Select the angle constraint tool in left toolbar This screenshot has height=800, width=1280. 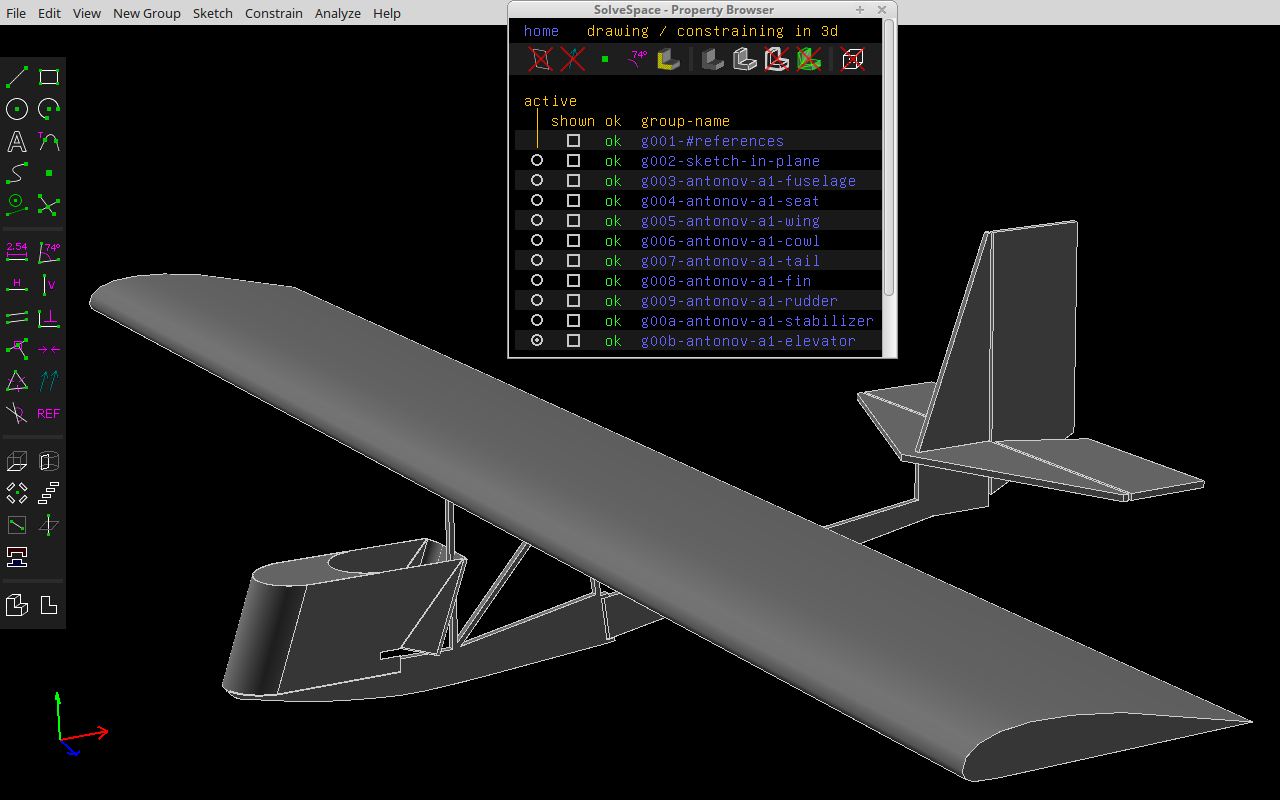[x=49, y=253]
